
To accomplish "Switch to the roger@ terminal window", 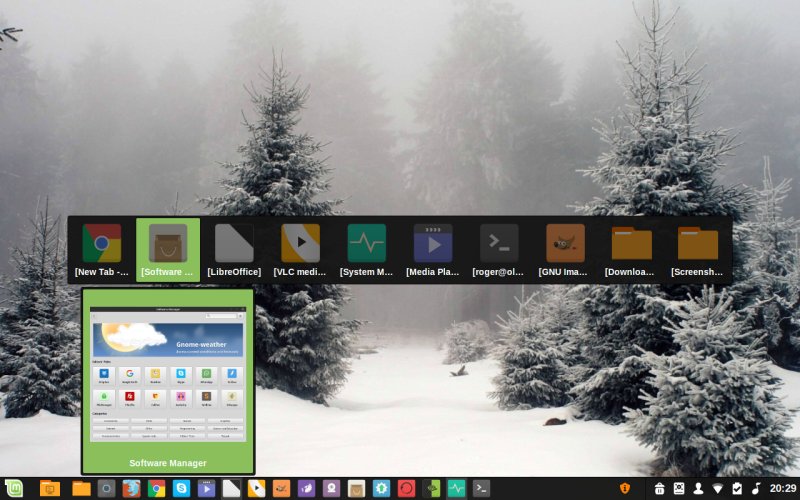I will point(499,250).
